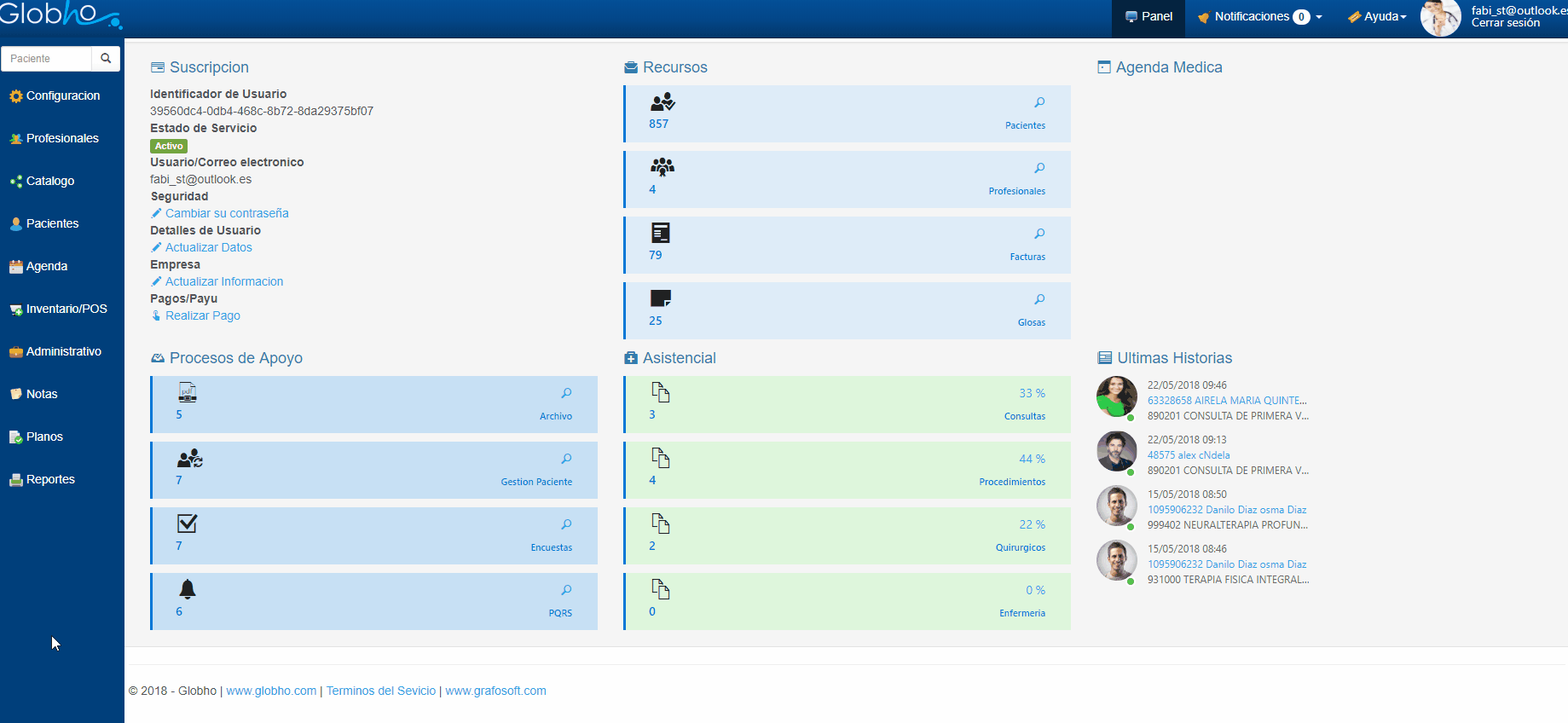Viewport: 1568px width, 723px height.
Task: Open the Ayuda dropdown menu
Action: click(x=1377, y=17)
